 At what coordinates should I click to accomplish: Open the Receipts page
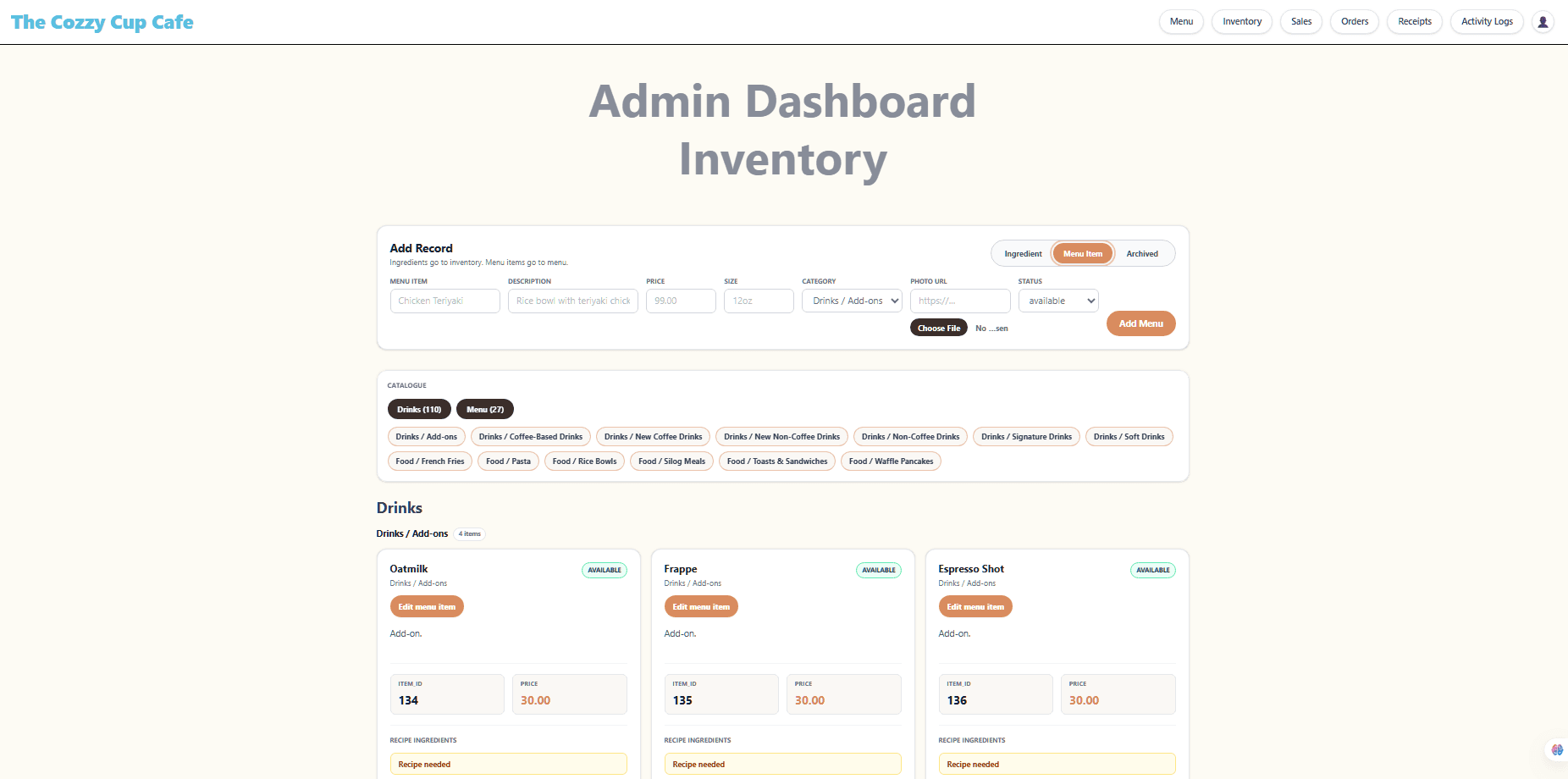pyautogui.click(x=1415, y=22)
